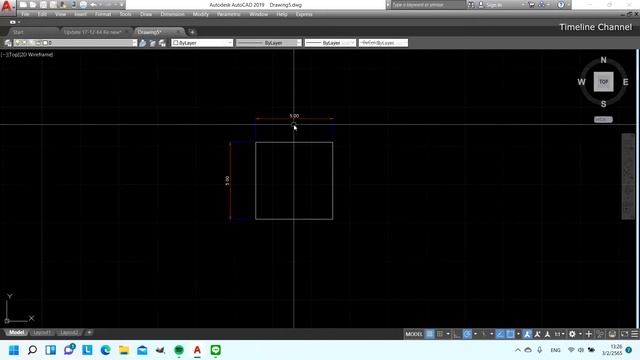Click the Workspace switching gear icon
Screen dimensions: 640x360
click(x=572, y=334)
